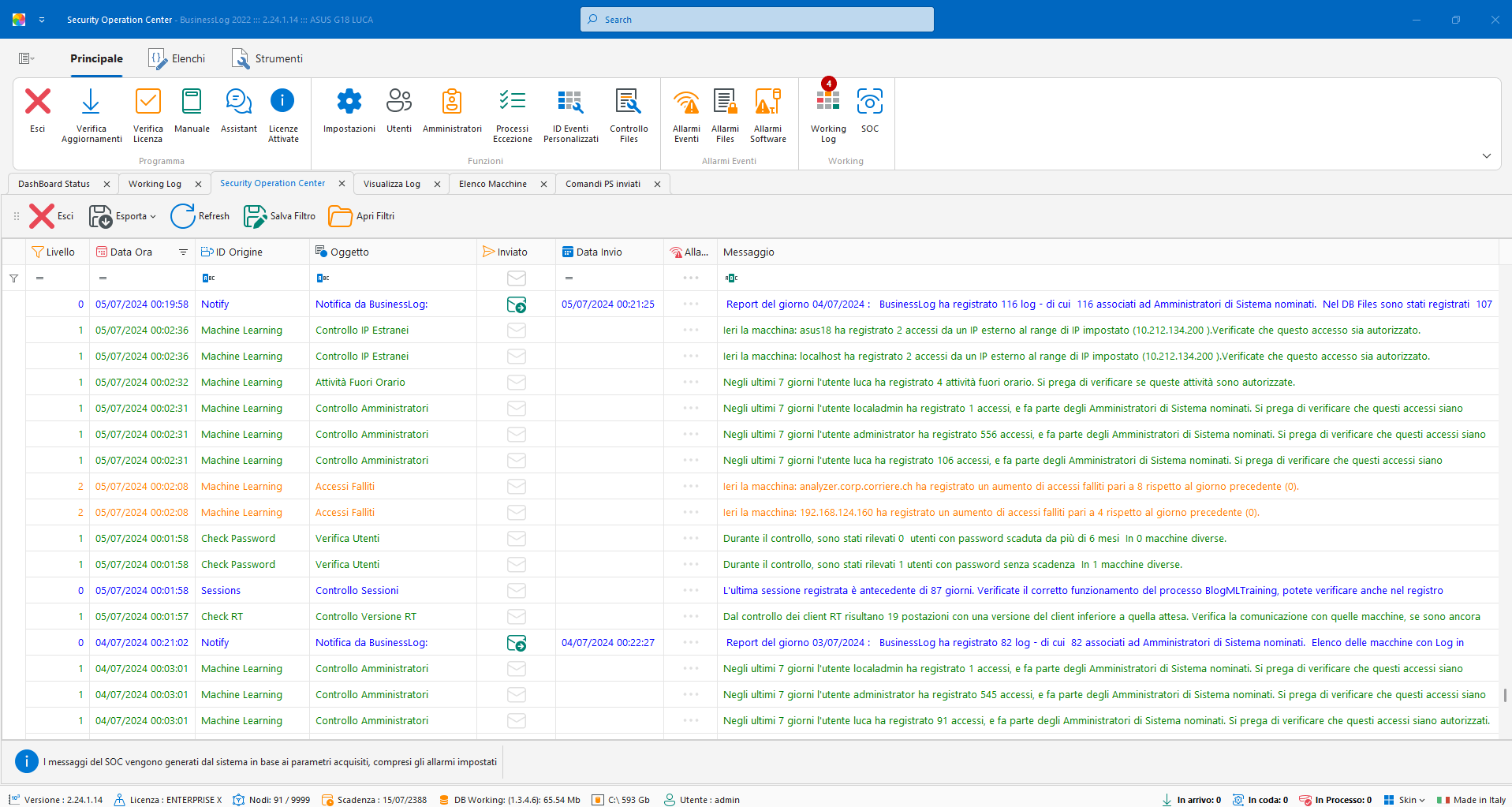Screen dimensions: 1512x807
Task: Close the Security Operation Center tab
Action: [342, 183]
